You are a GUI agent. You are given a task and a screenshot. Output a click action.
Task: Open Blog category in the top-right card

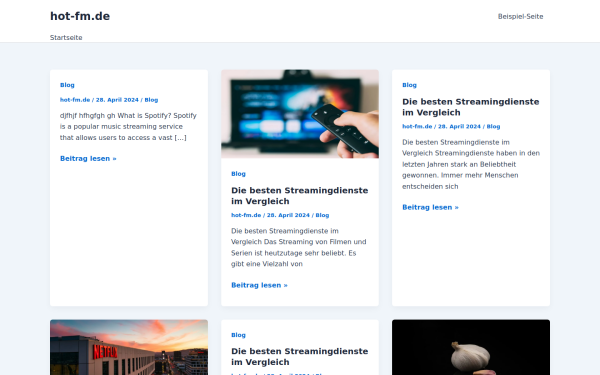pyautogui.click(x=409, y=85)
